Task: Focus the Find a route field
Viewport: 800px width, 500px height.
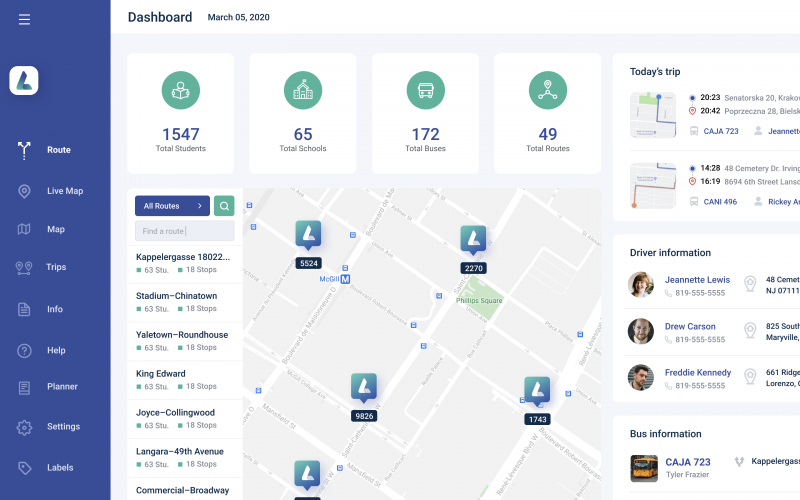Action: coord(185,231)
